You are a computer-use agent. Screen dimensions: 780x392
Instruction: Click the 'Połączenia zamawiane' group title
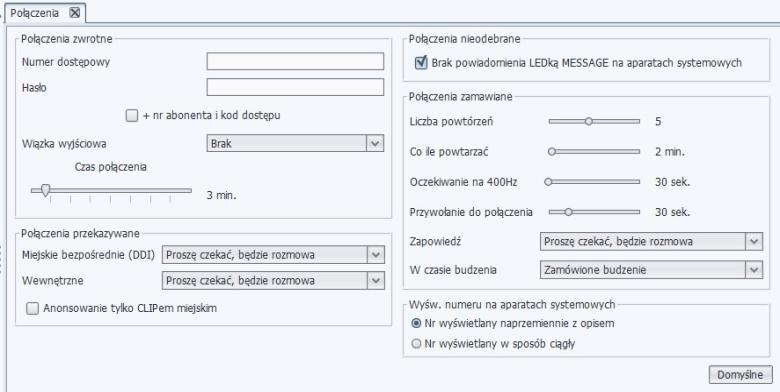pos(461,97)
